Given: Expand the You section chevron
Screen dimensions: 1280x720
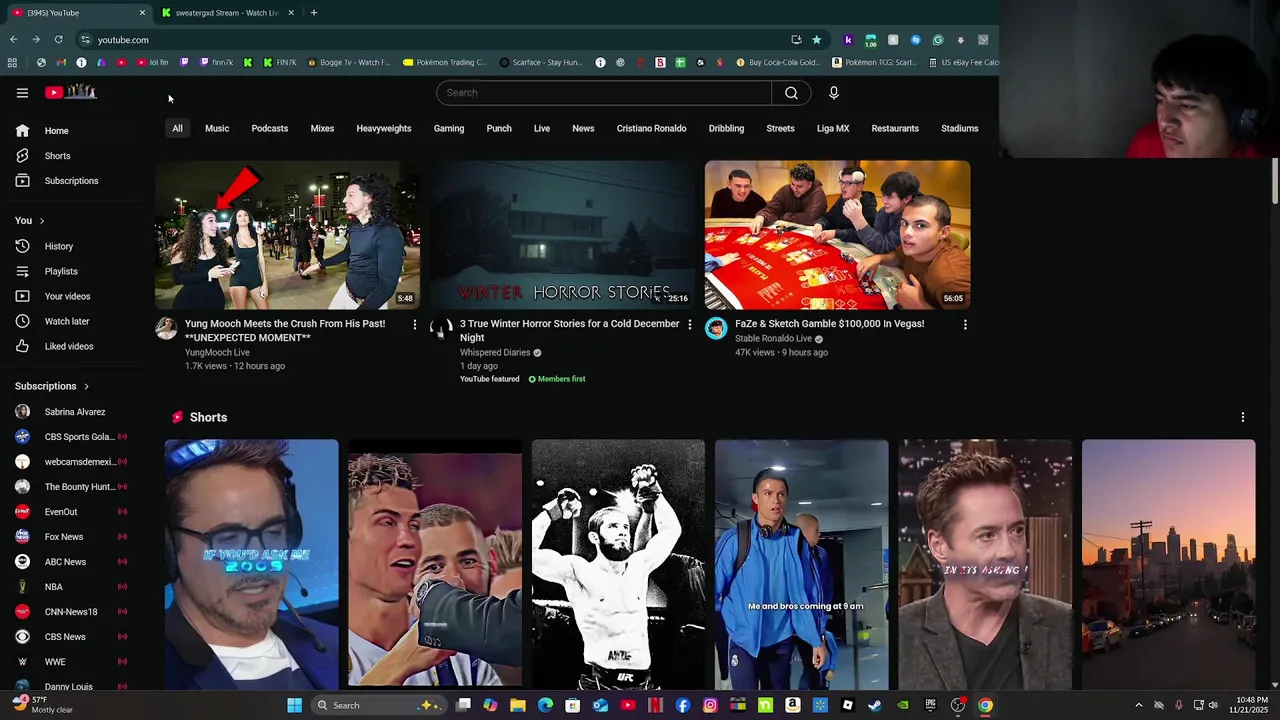Looking at the screenshot, I should point(41,221).
